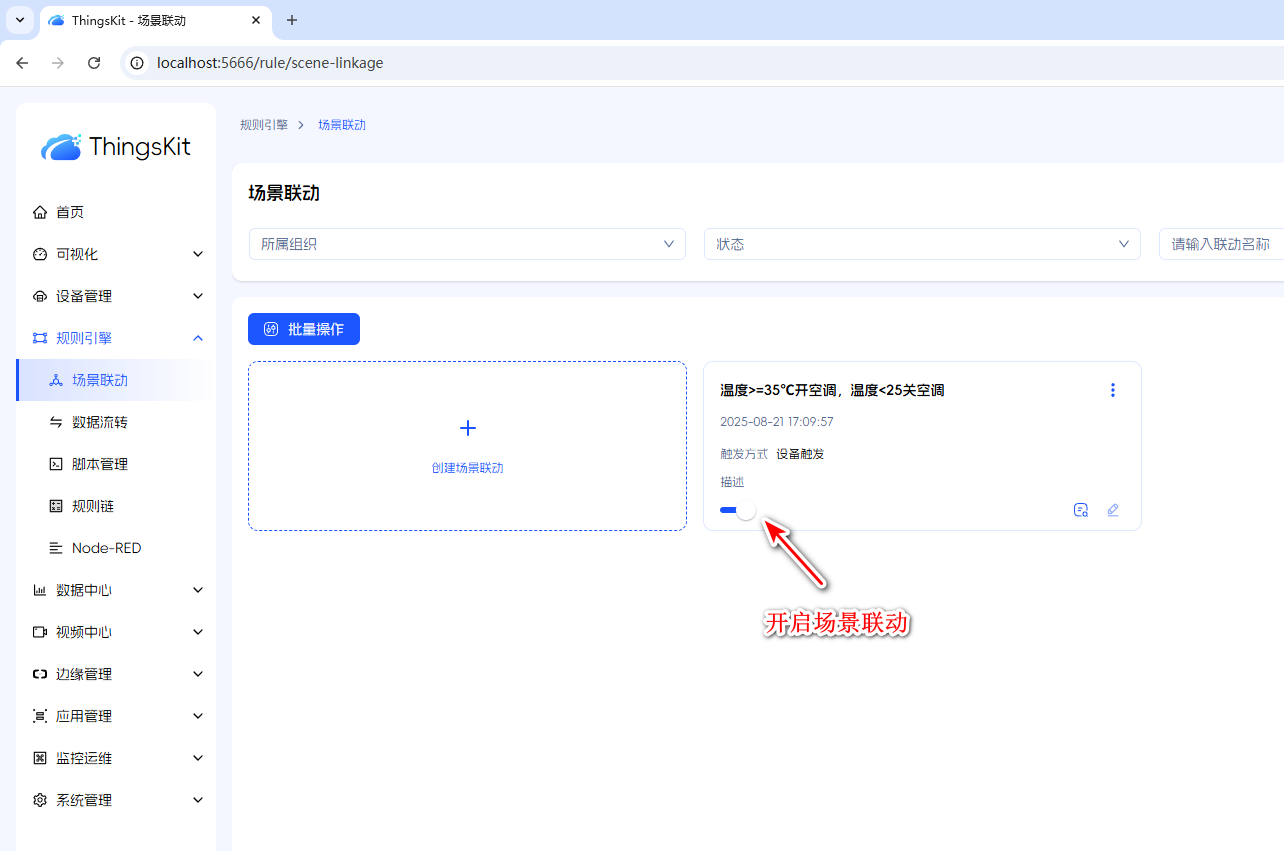
Task: Open the scene linkage details icon
Action: click(x=1080, y=510)
